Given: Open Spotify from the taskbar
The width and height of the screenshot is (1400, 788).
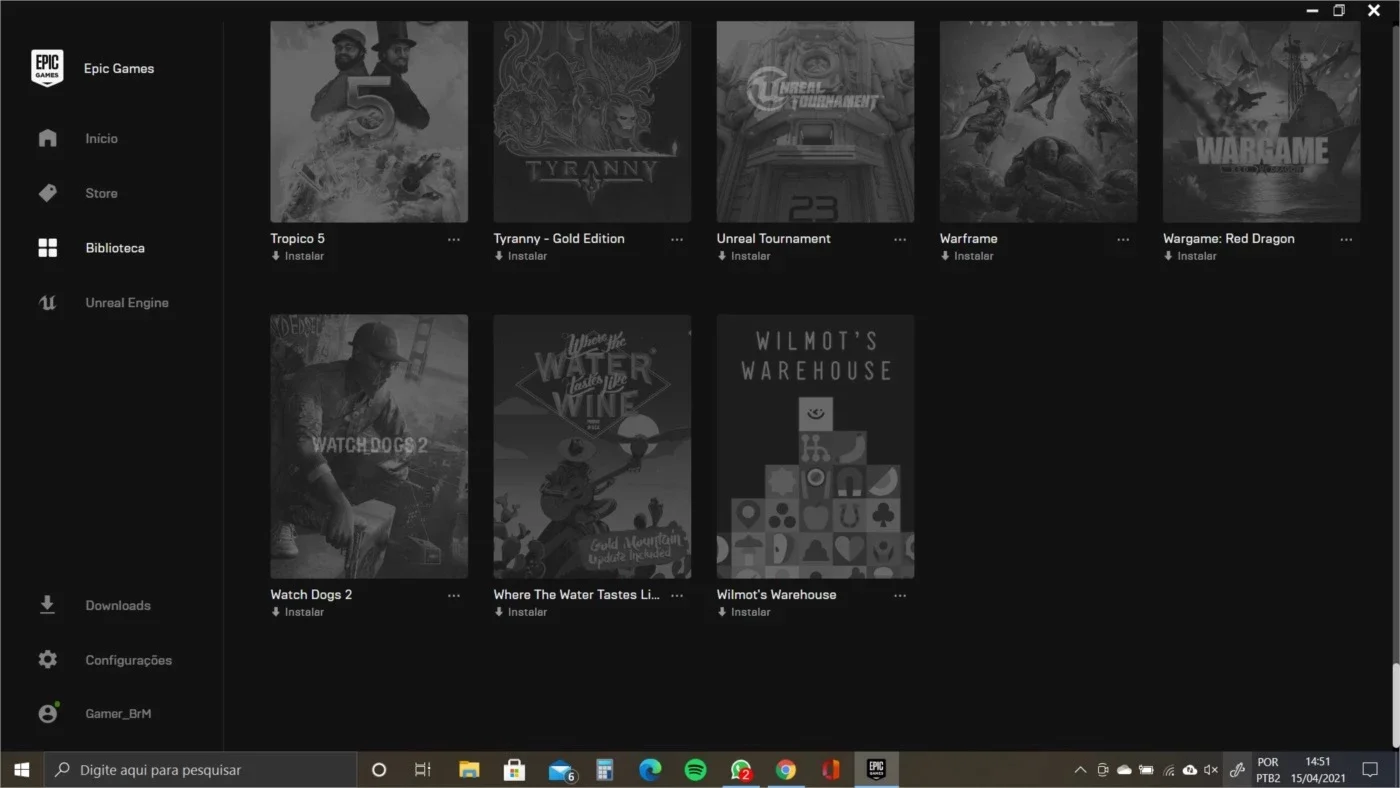Looking at the screenshot, I should tap(695, 770).
